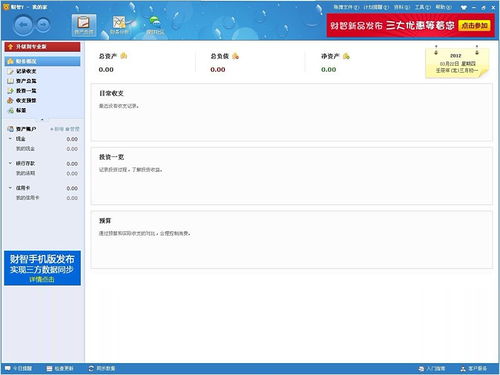This screenshot has width=500, height=375.
Task: Open the 帮助 menu
Action: [x=443, y=7]
